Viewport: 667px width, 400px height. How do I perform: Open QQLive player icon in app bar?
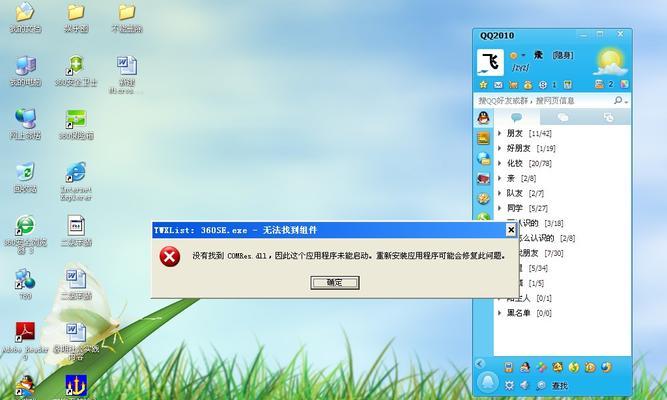point(590,367)
